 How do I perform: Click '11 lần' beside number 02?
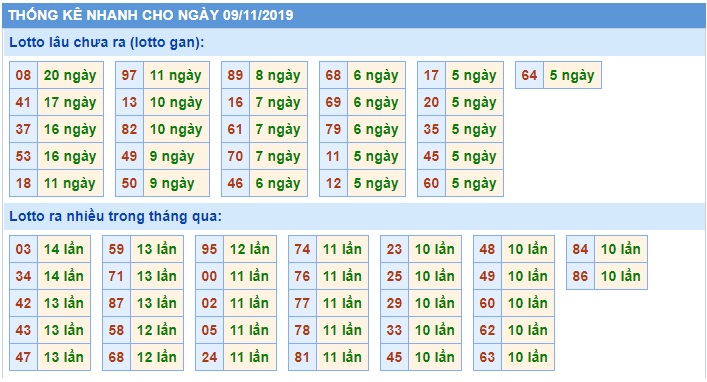pos(250,304)
